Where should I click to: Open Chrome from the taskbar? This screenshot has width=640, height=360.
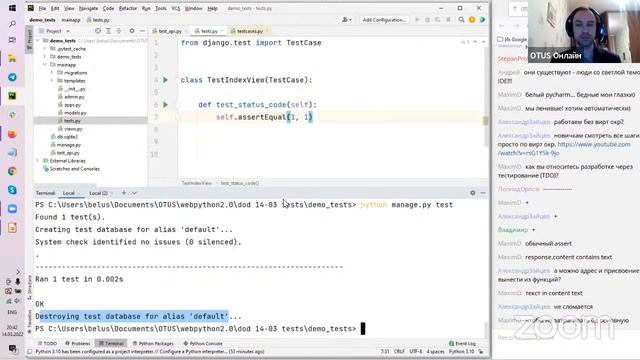click(12, 171)
